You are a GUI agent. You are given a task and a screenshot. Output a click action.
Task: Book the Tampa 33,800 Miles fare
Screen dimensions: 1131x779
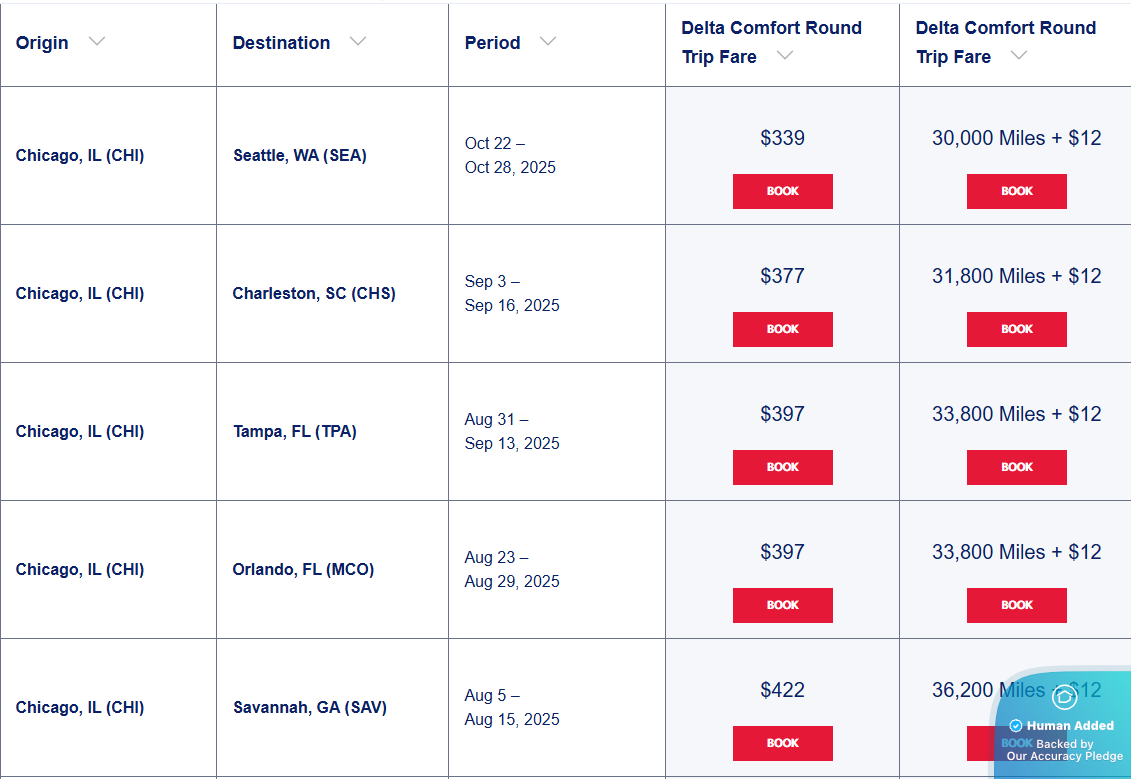(x=1017, y=467)
